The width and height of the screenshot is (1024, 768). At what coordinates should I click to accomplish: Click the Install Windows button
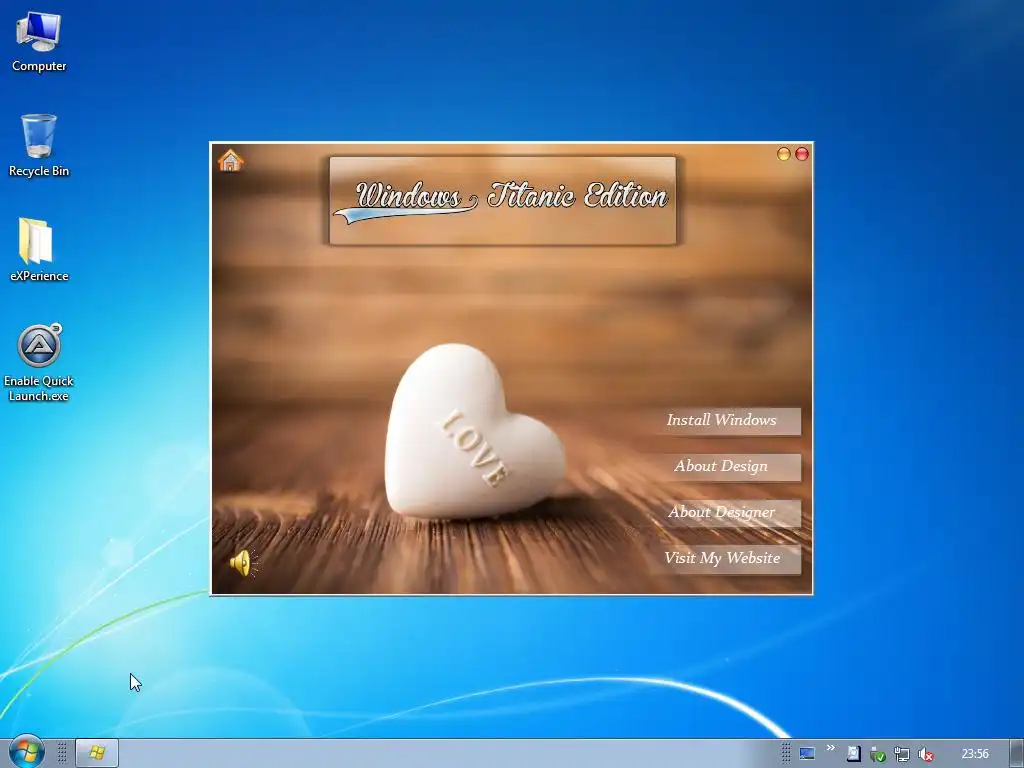tap(722, 421)
